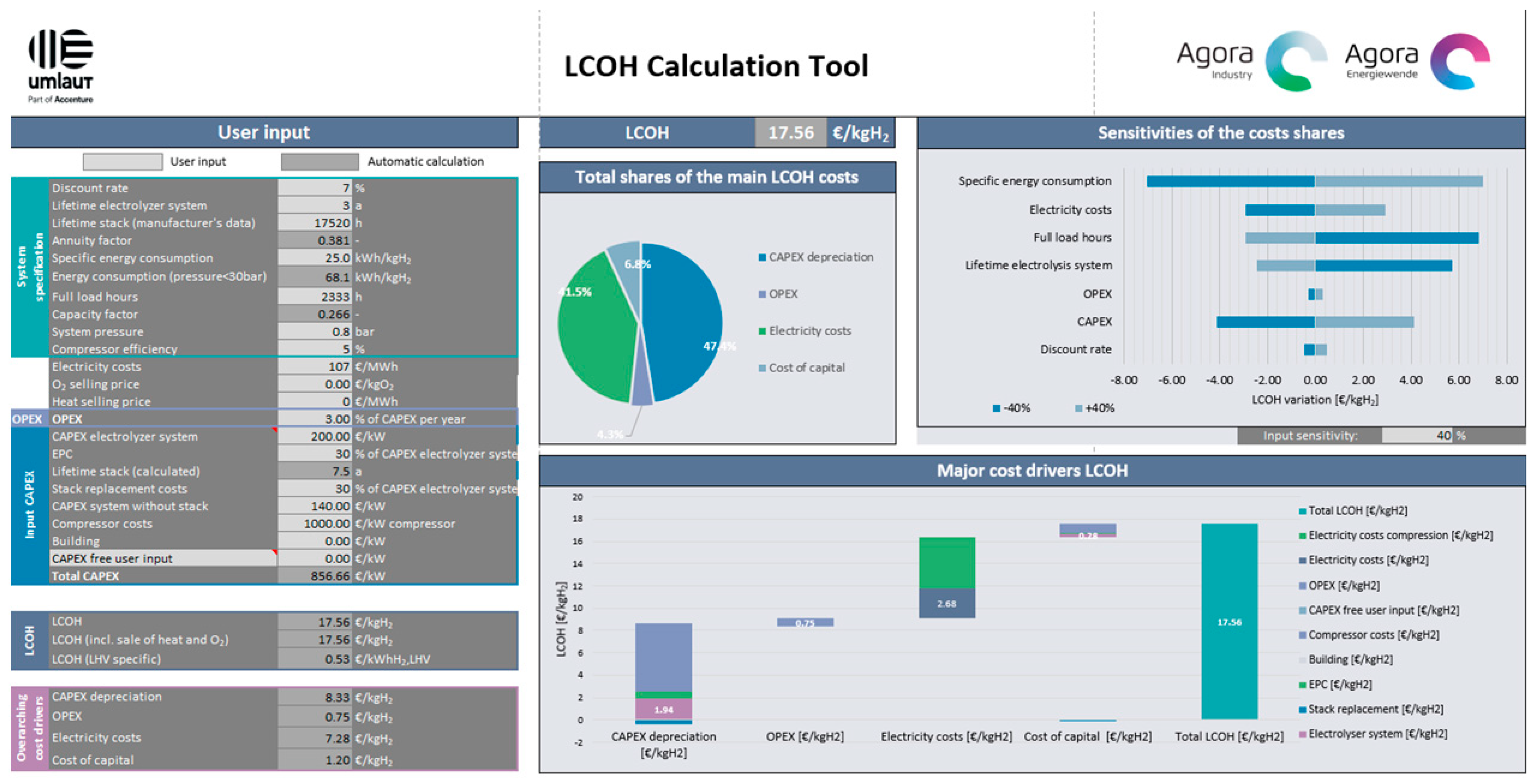This screenshot has width=1536, height=784.
Task: Select the Discount rate input value 7
Action: point(314,188)
